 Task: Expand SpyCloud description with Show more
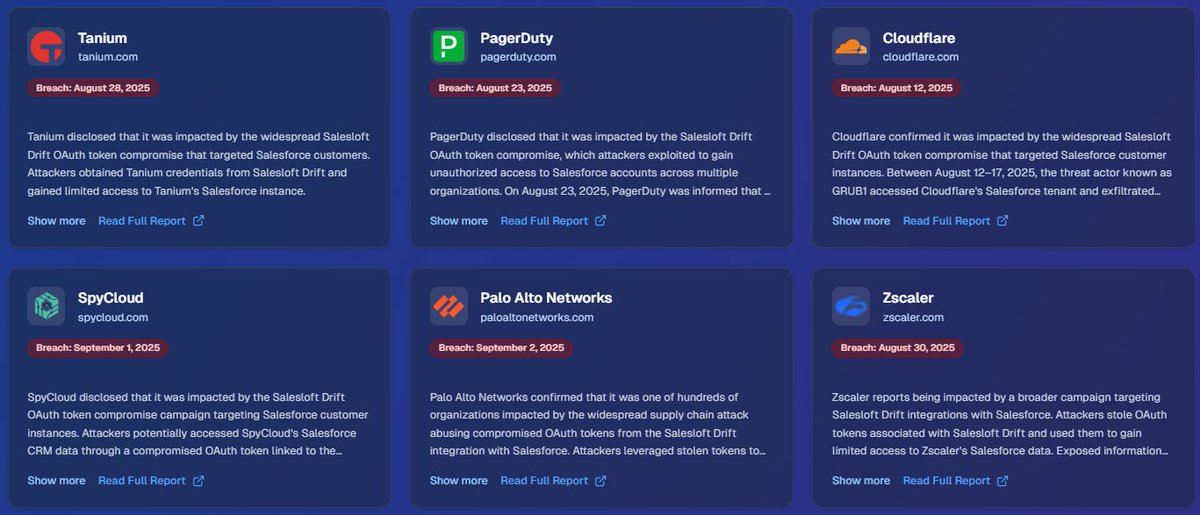point(56,481)
